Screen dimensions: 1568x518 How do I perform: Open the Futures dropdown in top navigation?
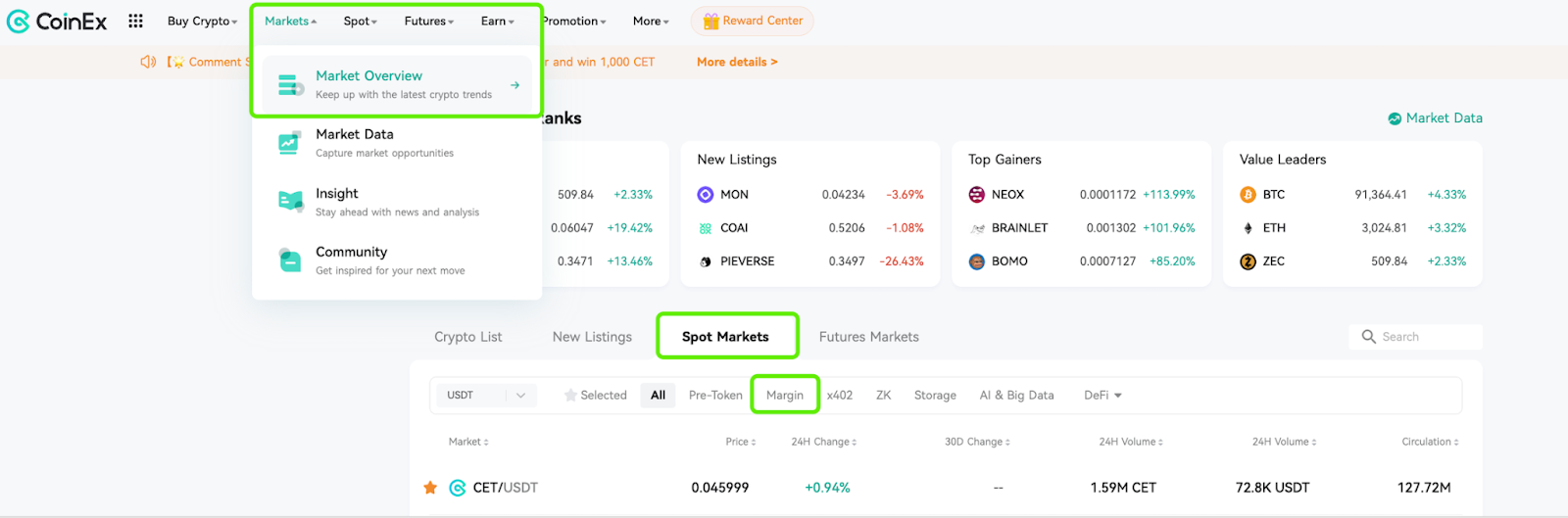(x=429, y=22)
